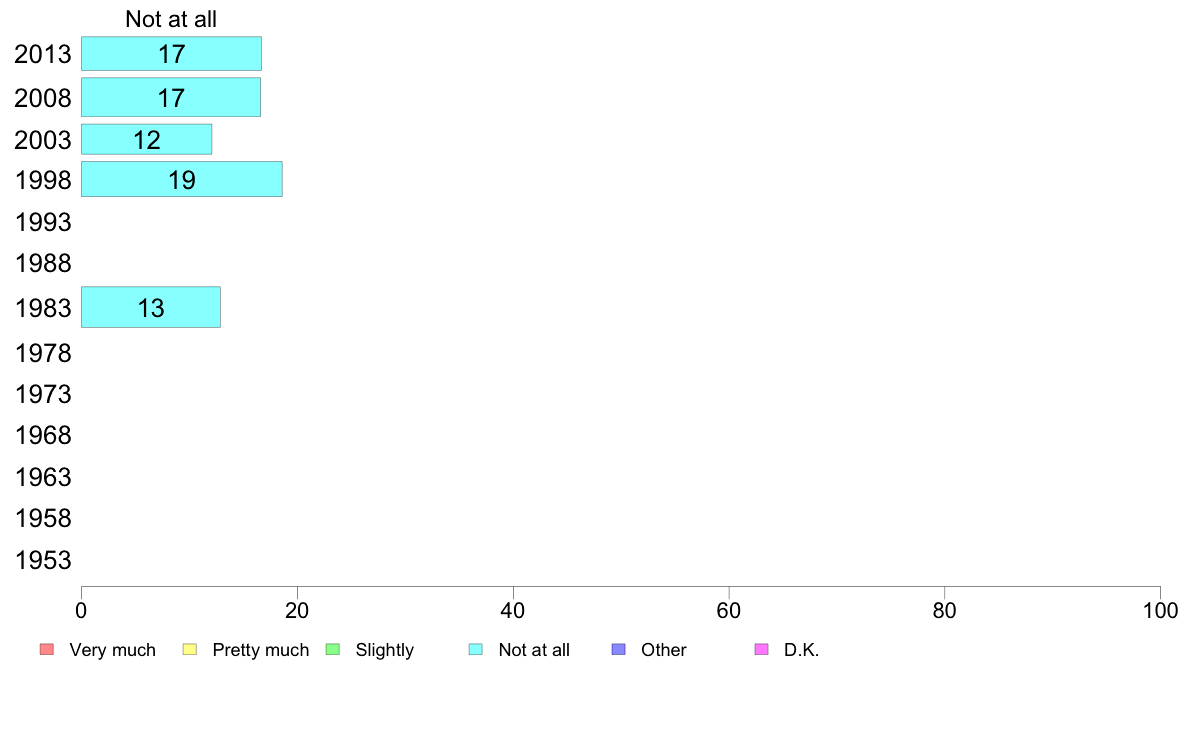Click the 1998 bar showing 19
Screen dimensions: 1188x736
click(182, 180)
